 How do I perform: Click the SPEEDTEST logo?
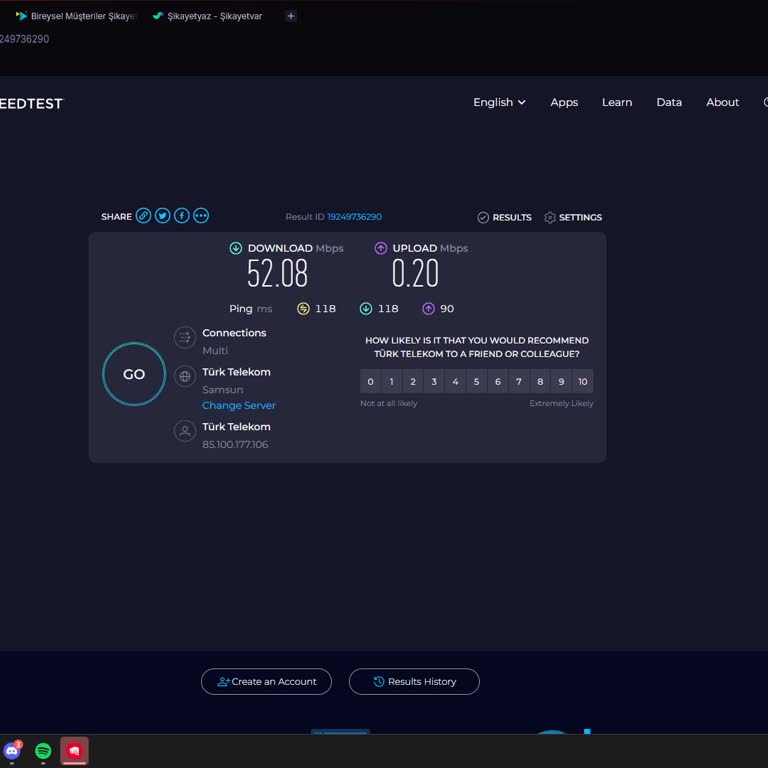[x=31, y=103]
